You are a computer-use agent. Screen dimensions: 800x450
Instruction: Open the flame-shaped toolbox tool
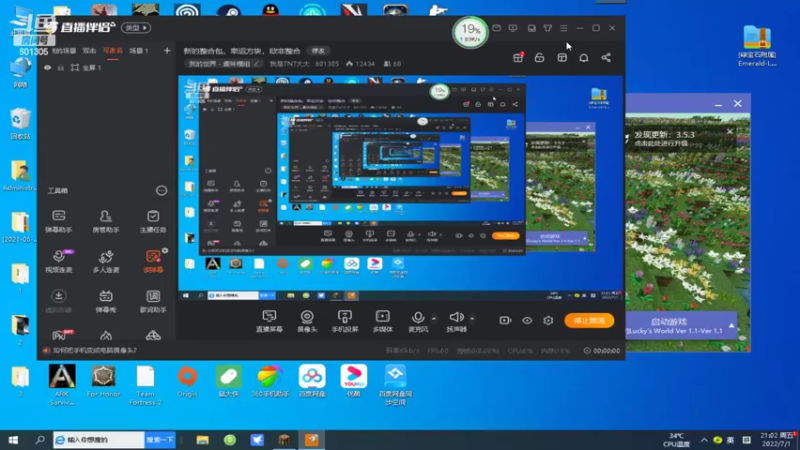[106, 335]
